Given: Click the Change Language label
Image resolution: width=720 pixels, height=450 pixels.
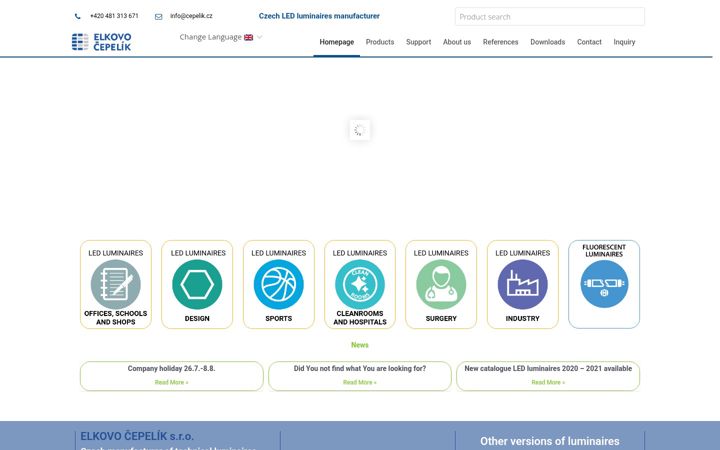Looking at the screenshot, I should point(210,37).
